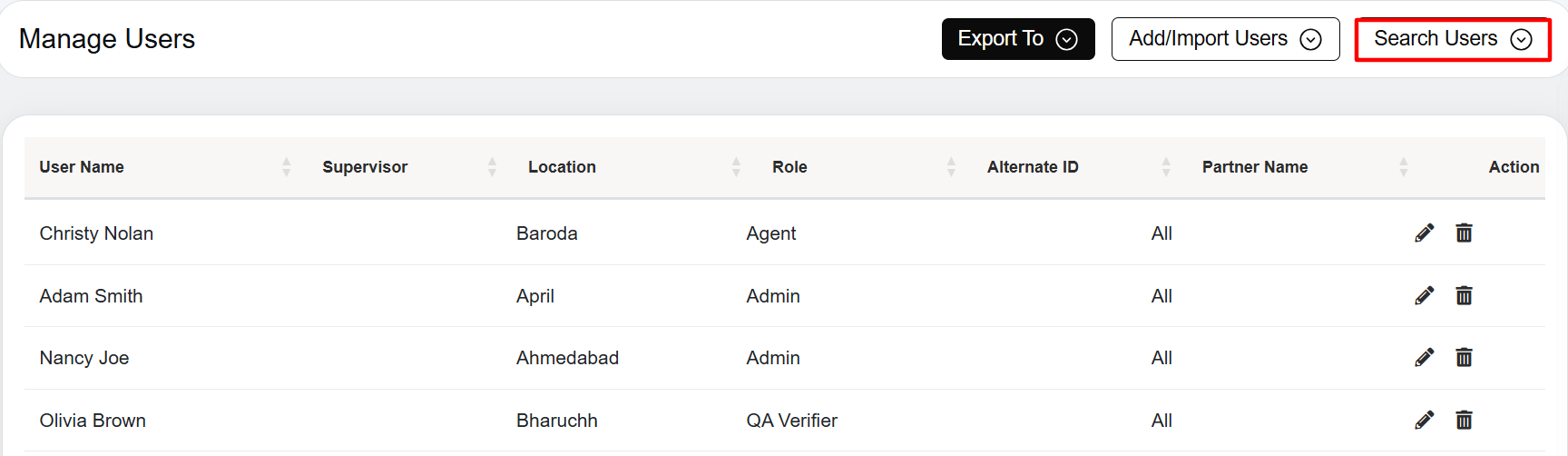Open edit for Olivia Brown

[1424, 420]
